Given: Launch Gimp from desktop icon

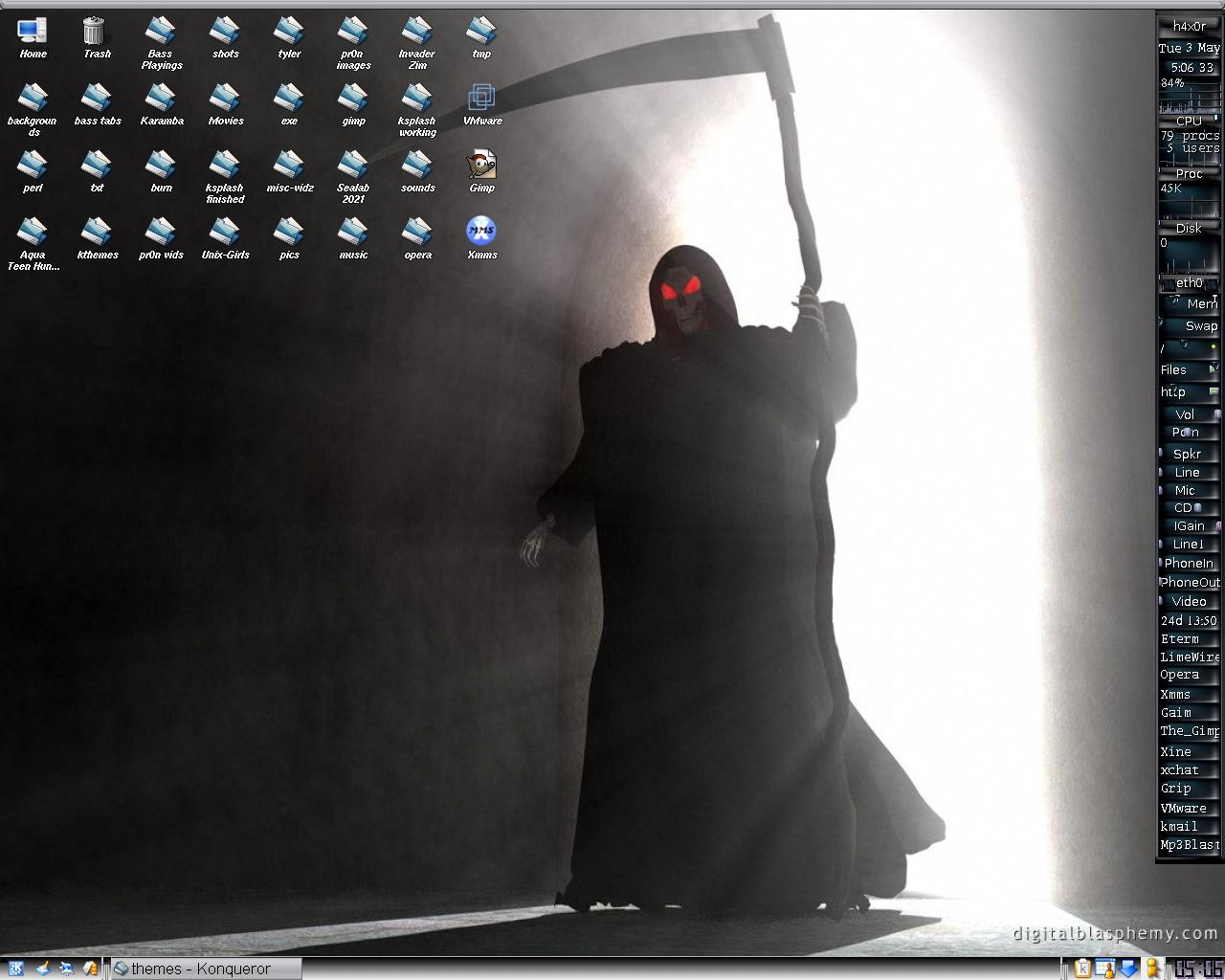Looking at the screenshot, I should pyautogui.click(x=481, y=172).
